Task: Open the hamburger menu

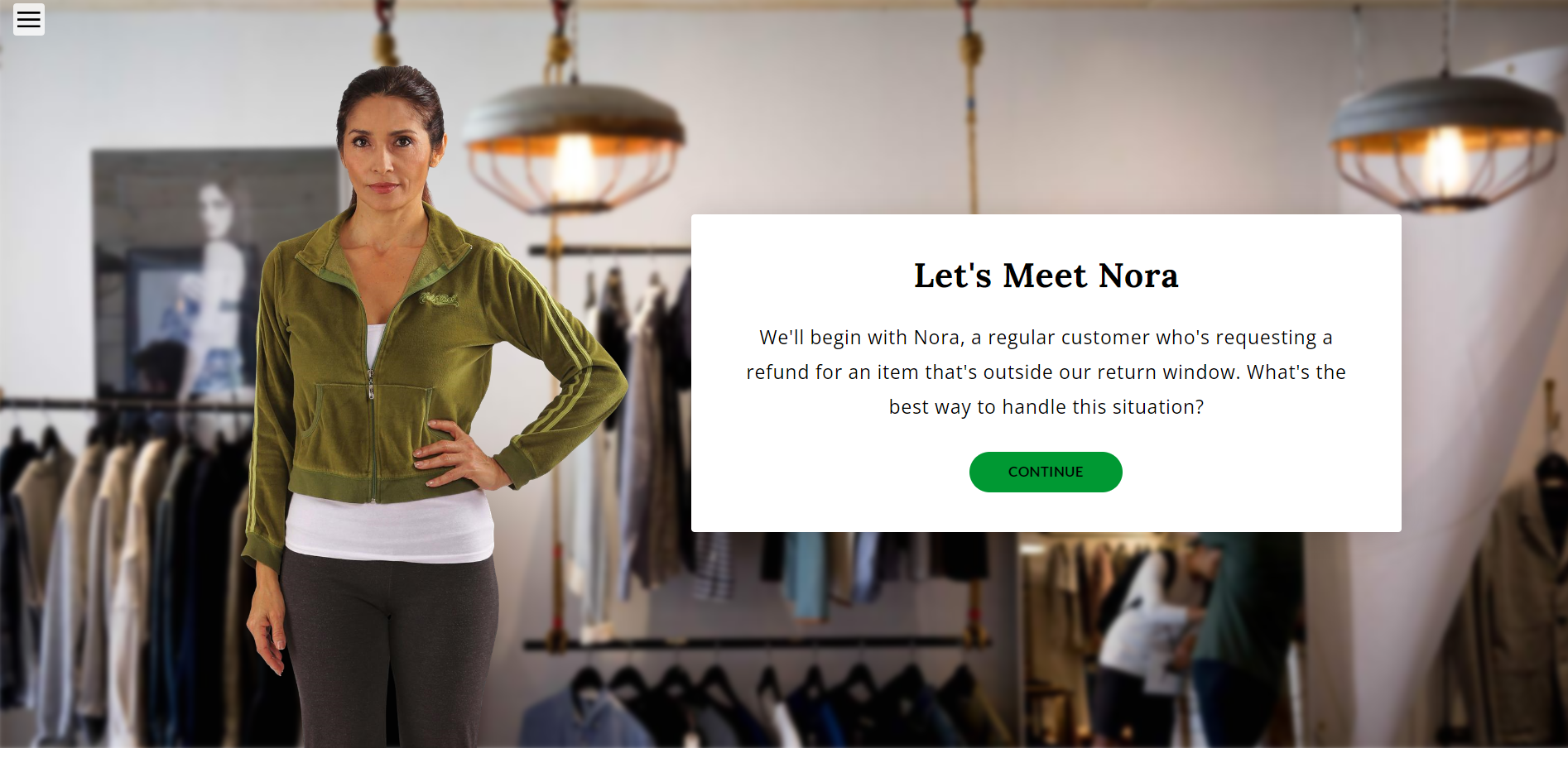Action: click(29, 20)
